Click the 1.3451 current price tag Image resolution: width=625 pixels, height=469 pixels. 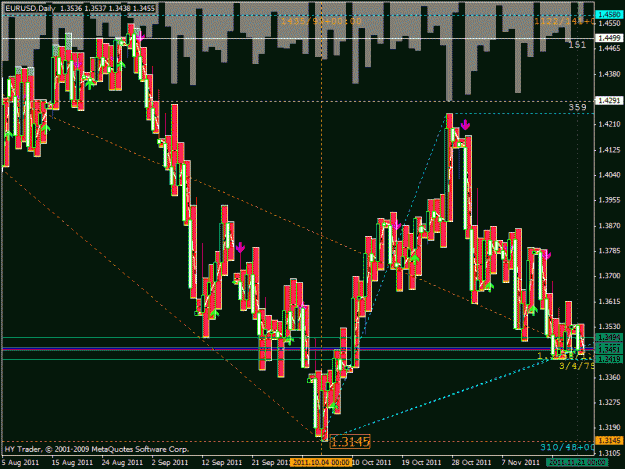610,349
